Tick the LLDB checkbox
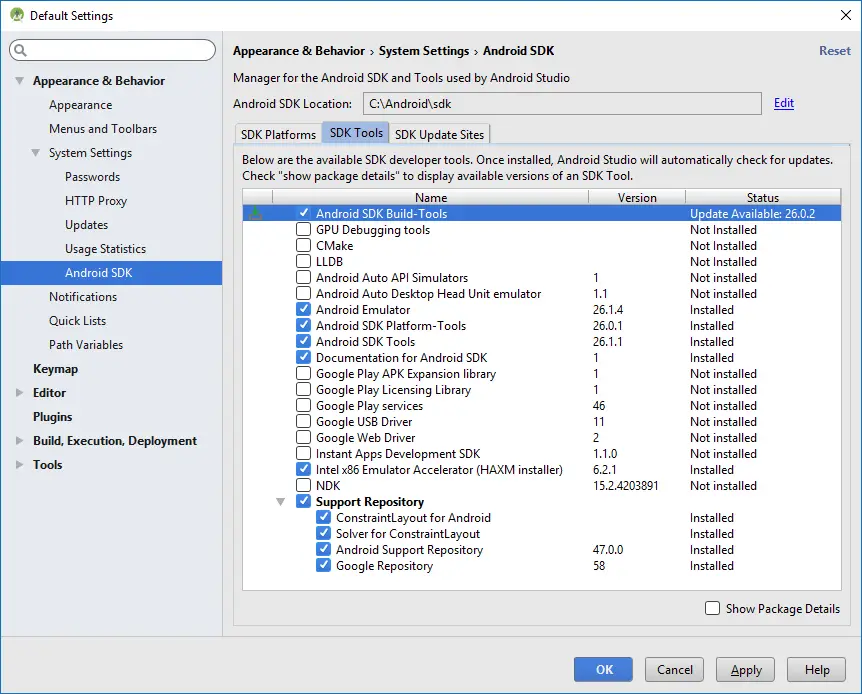The width and height of the screenshot is (862, 694). click(303, 261)
